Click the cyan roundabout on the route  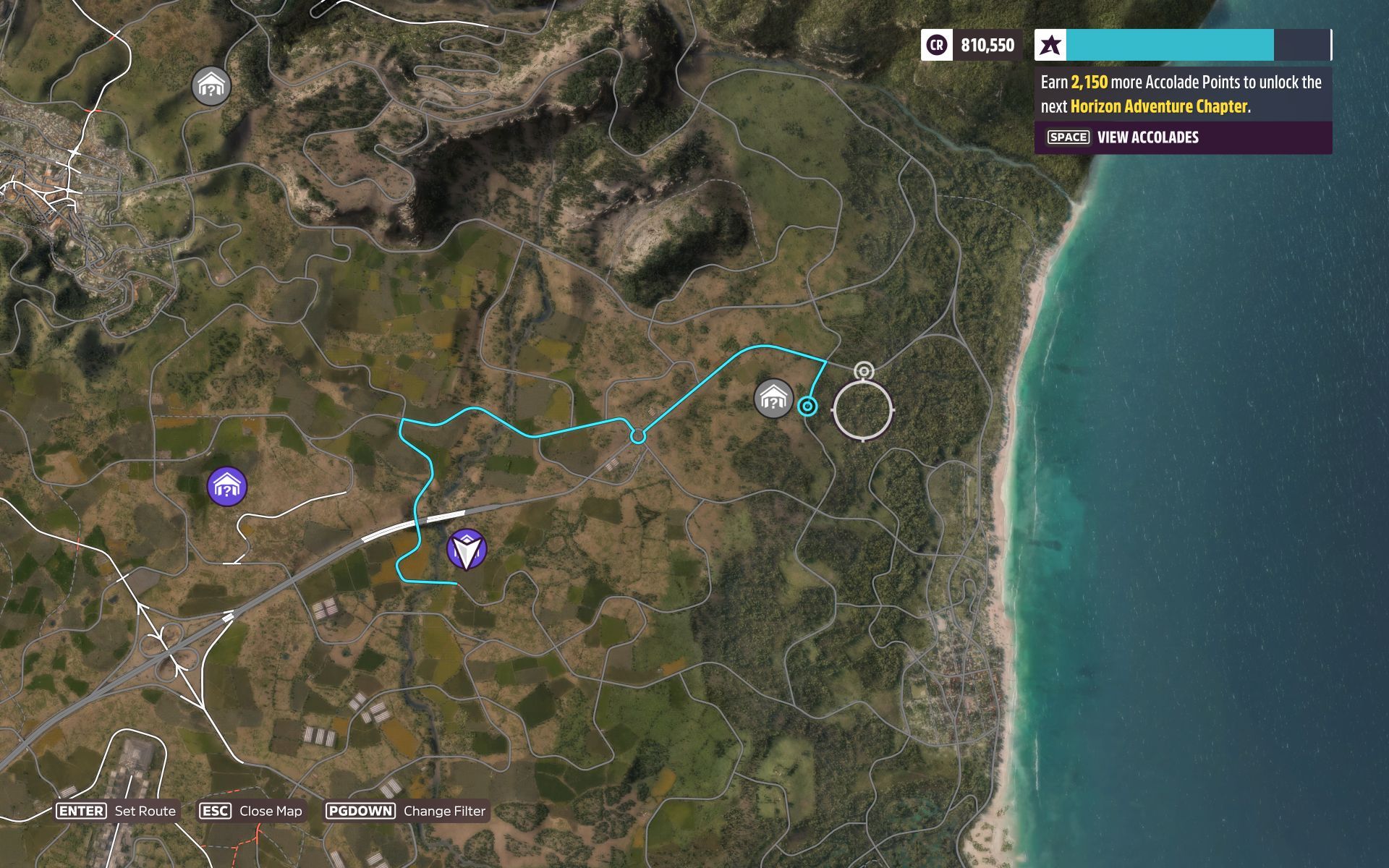pos(637,436)
